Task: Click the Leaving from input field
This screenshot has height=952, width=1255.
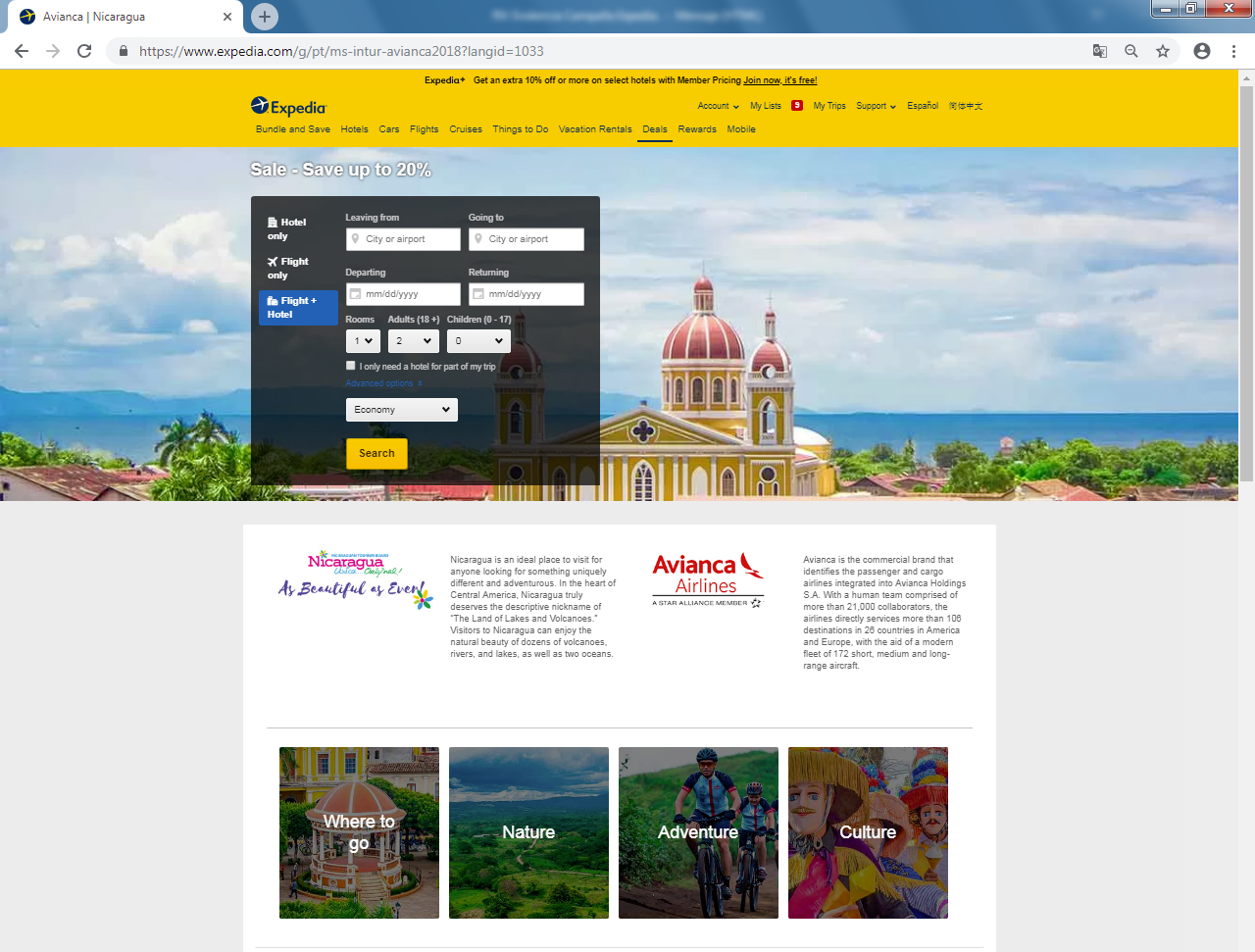Action: (403, 239)
